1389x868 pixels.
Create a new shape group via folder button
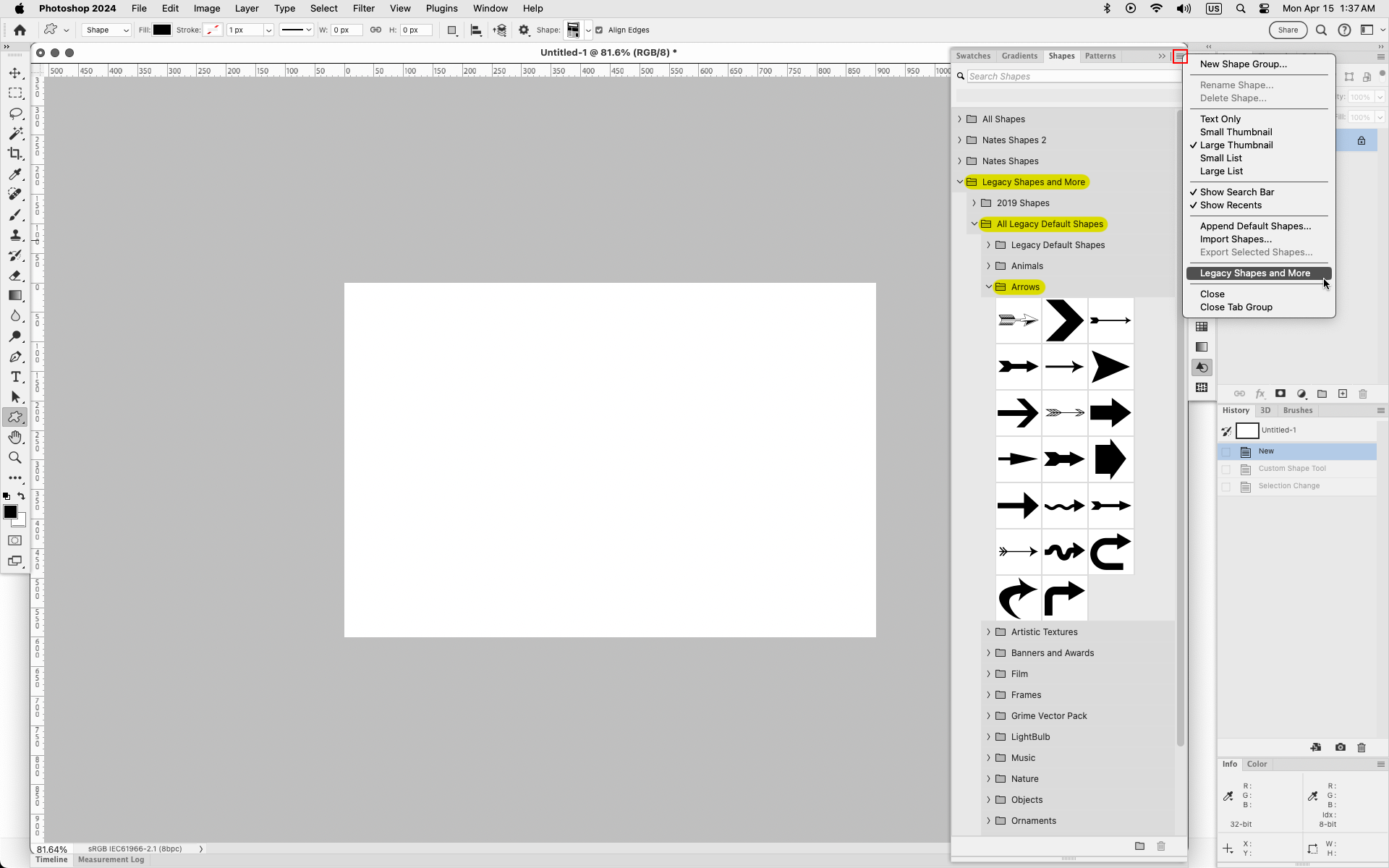[x=1139, y=846]
